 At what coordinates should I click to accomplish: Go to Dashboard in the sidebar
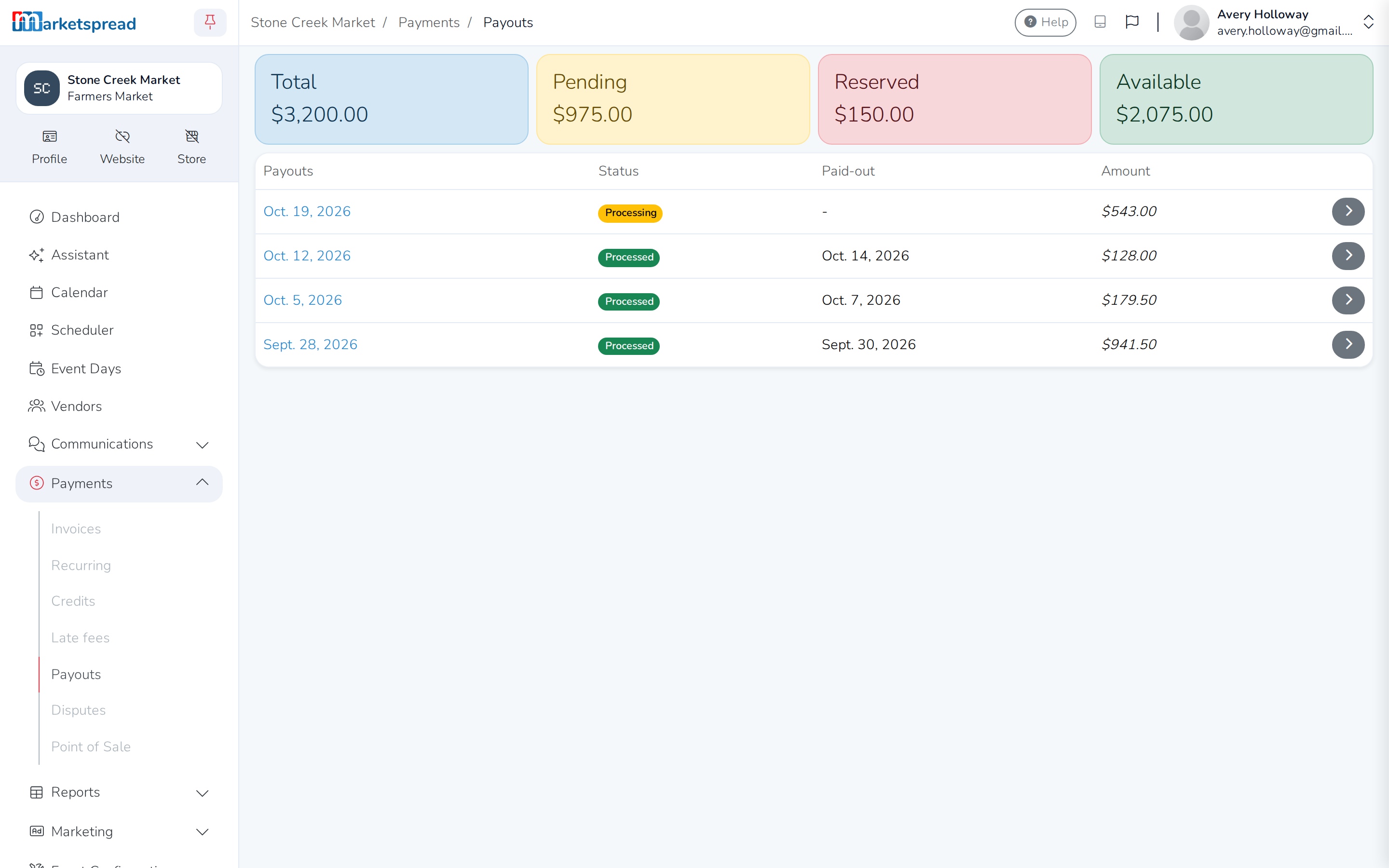pos(119,217)
